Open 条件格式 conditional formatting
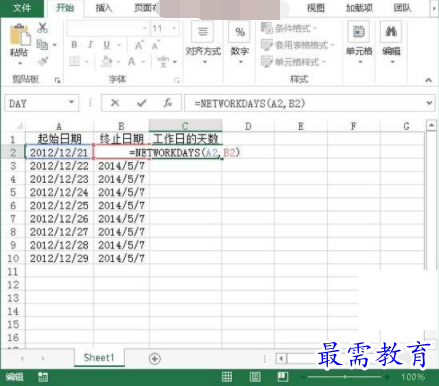Screen dimensions: 439x386 coord(289,28)
